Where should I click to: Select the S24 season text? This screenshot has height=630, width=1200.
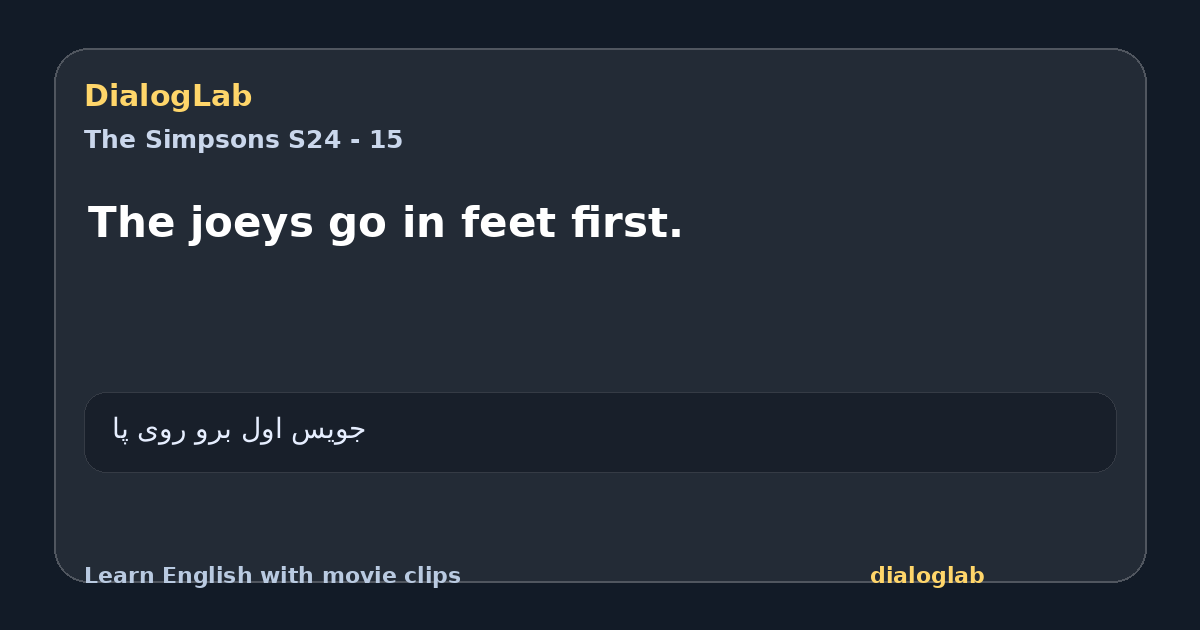click(x=314, y=140)
